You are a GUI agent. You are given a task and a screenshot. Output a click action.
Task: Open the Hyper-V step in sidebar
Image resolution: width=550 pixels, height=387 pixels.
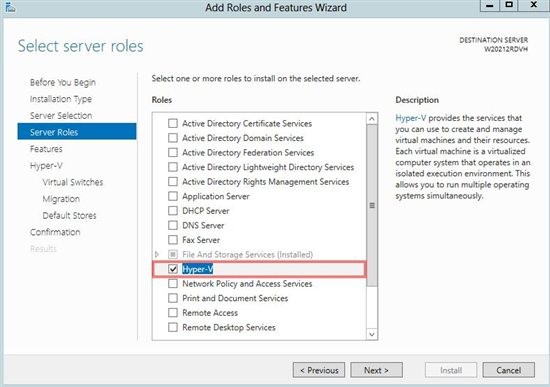tap(46, 166)
